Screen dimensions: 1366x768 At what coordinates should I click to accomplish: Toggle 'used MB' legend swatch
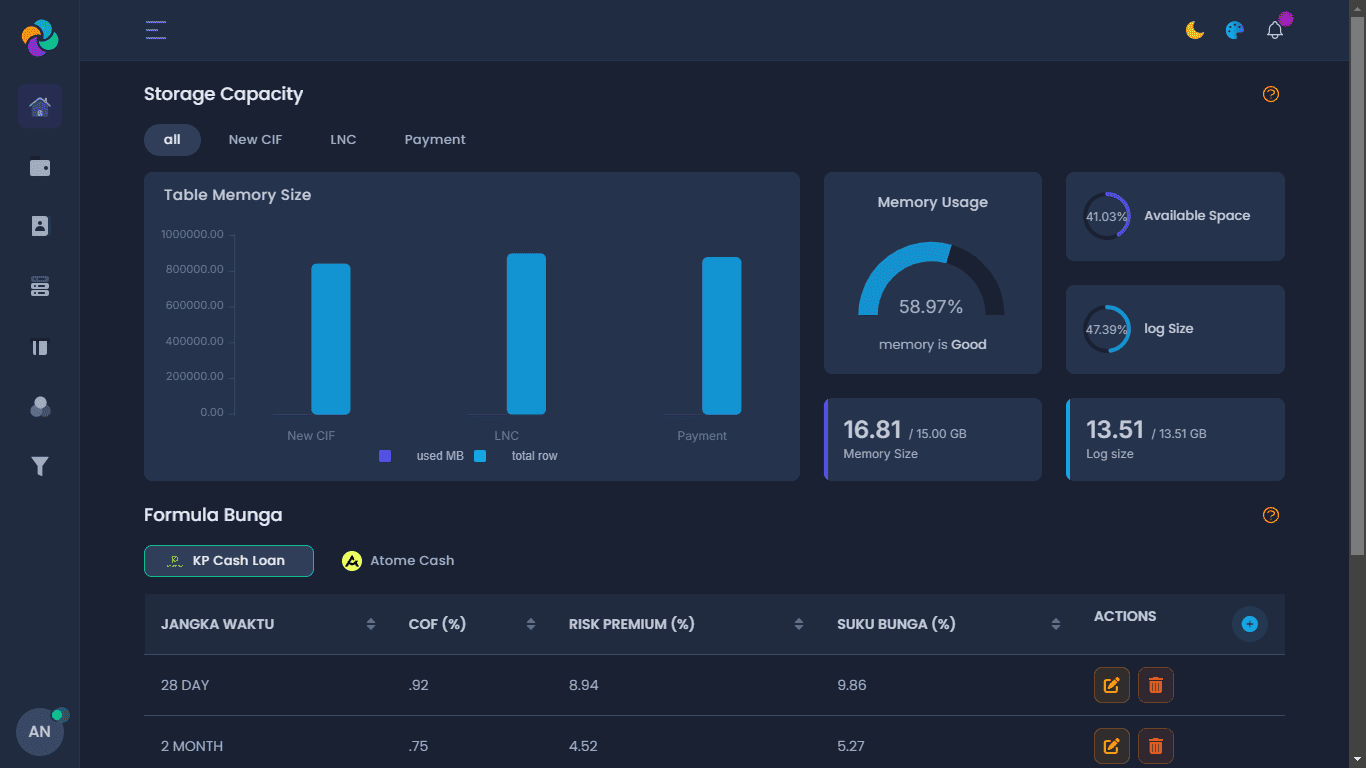pyautogui.click(x=385, y=456)
